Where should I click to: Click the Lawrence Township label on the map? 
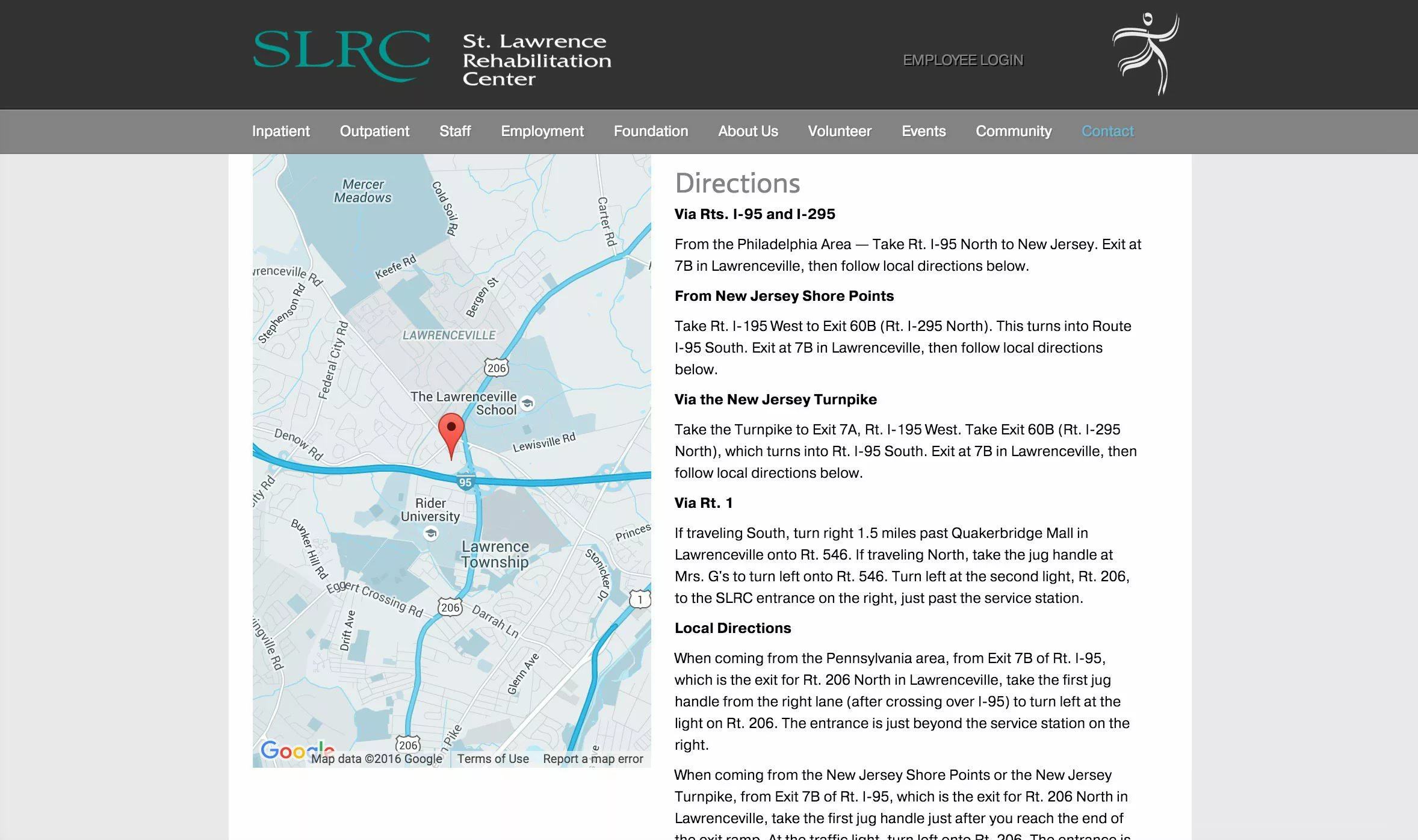495,554
